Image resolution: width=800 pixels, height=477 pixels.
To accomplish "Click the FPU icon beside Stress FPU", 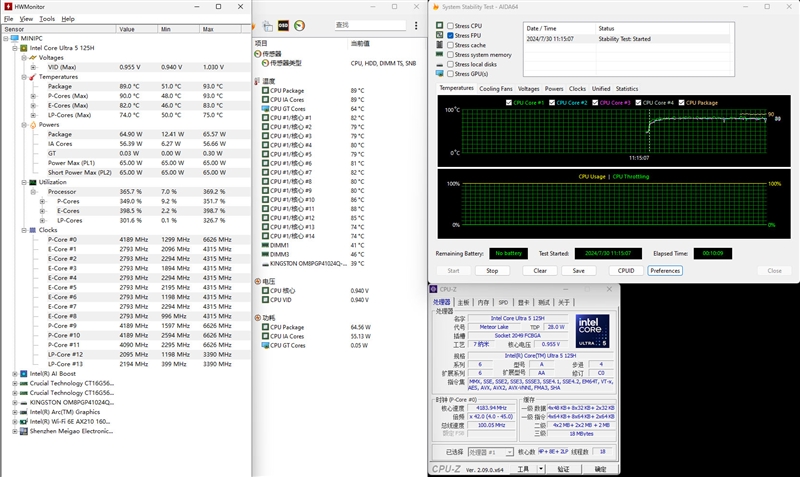I will click(439, 35).
